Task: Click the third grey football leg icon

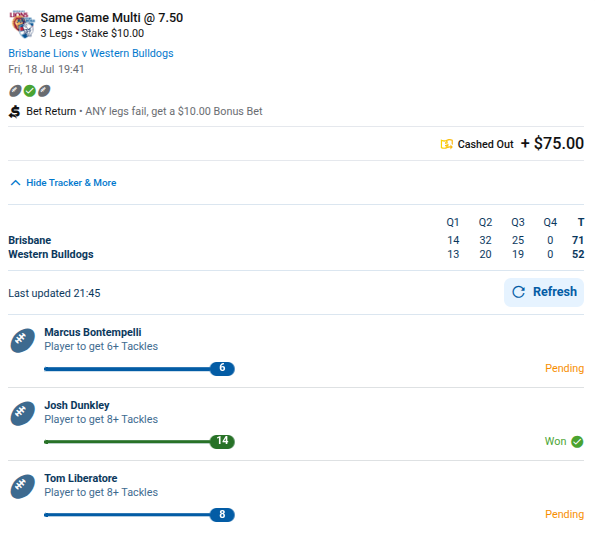Action: pyautogui.click(x=44, y=91)
